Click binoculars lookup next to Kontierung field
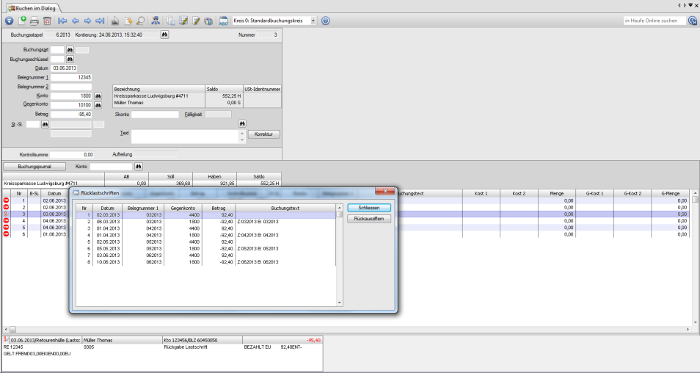Viewport: 700px width, 373px height. tap(165, 35)
